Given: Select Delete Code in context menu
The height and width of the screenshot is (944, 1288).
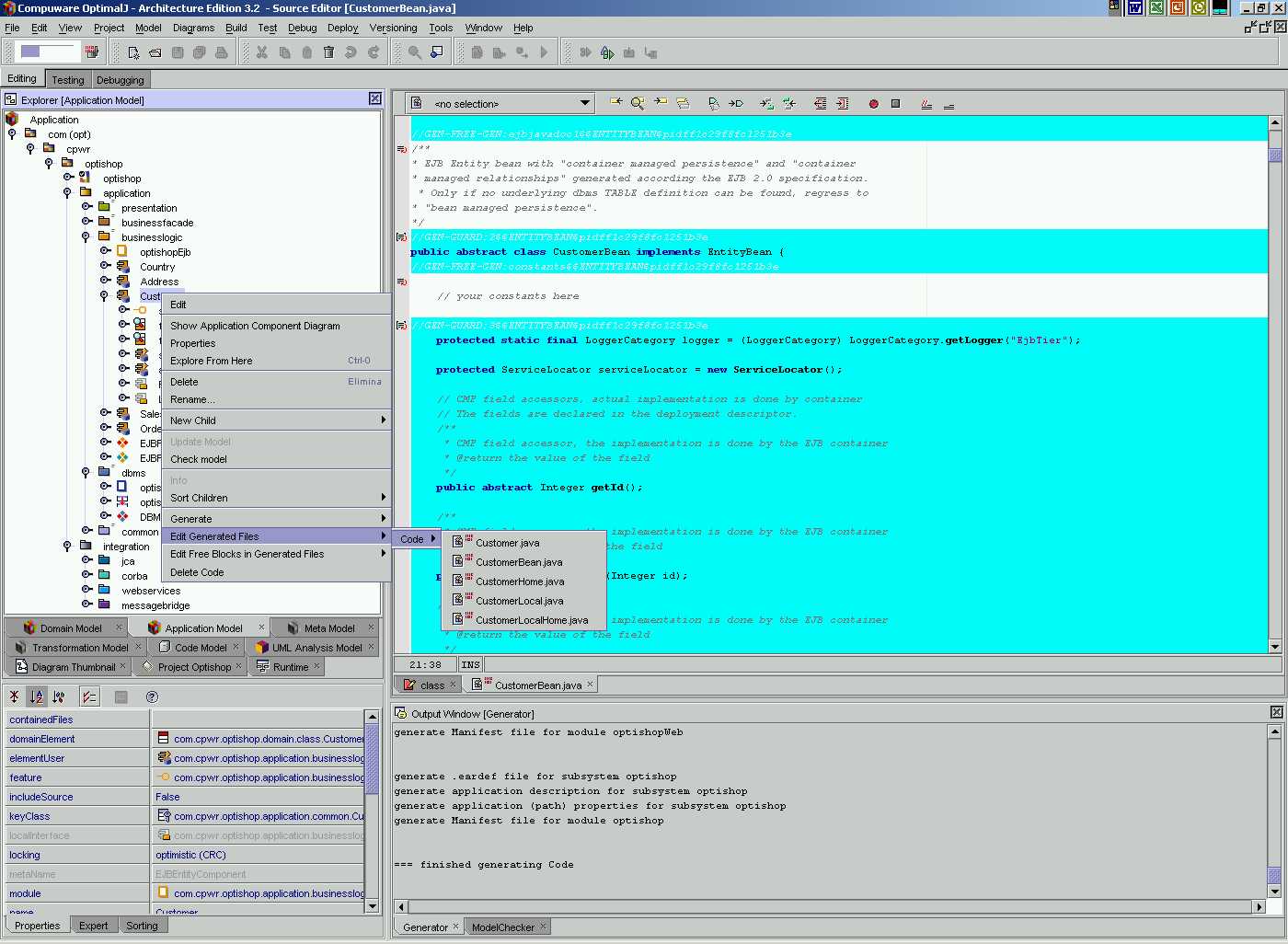Looking at the screenshot, I should tap(276, 572).
